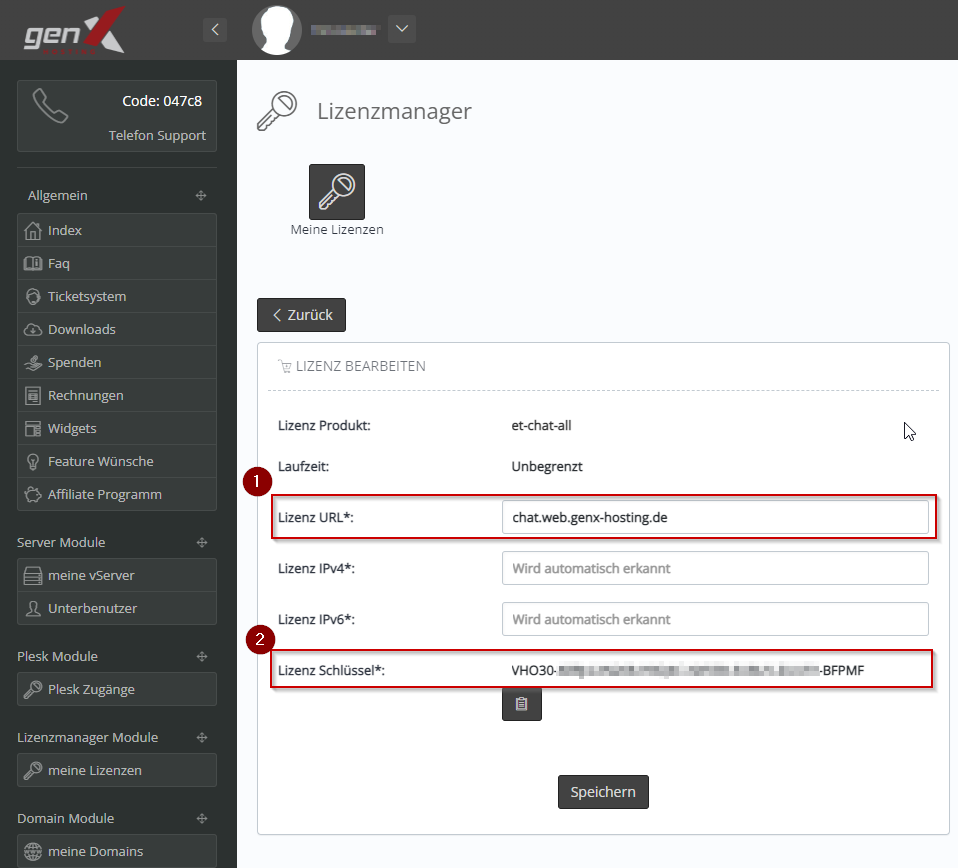Click the Lizenz IPv6 field
Viewport: 958px width, 868px height.
click(714, 619)
